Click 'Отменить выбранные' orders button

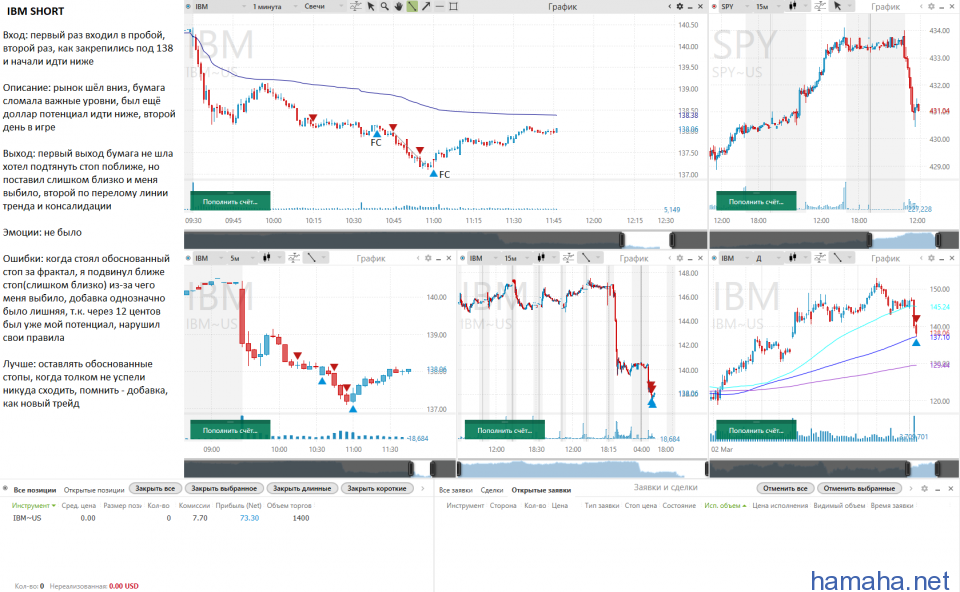860,489
